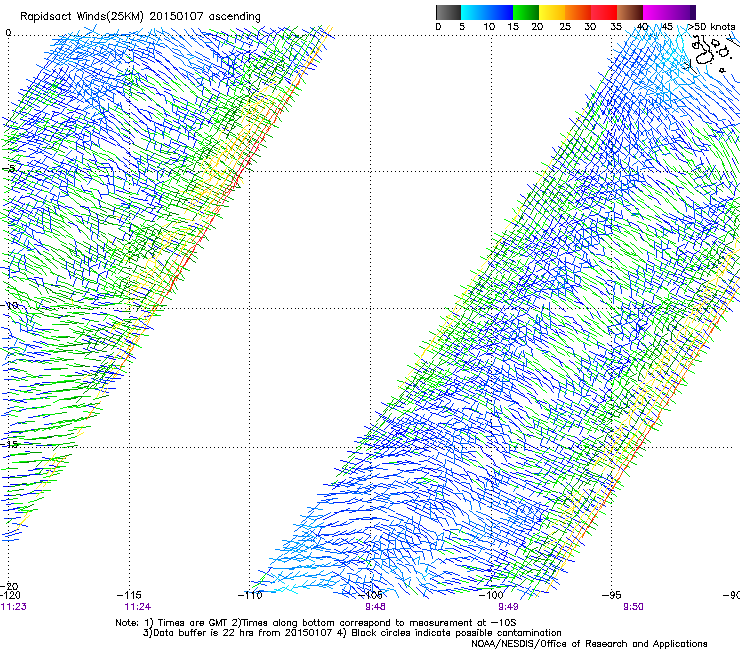Click the latitude label '-15'
This screenshot has width=740, height=650.
[9, 445]
